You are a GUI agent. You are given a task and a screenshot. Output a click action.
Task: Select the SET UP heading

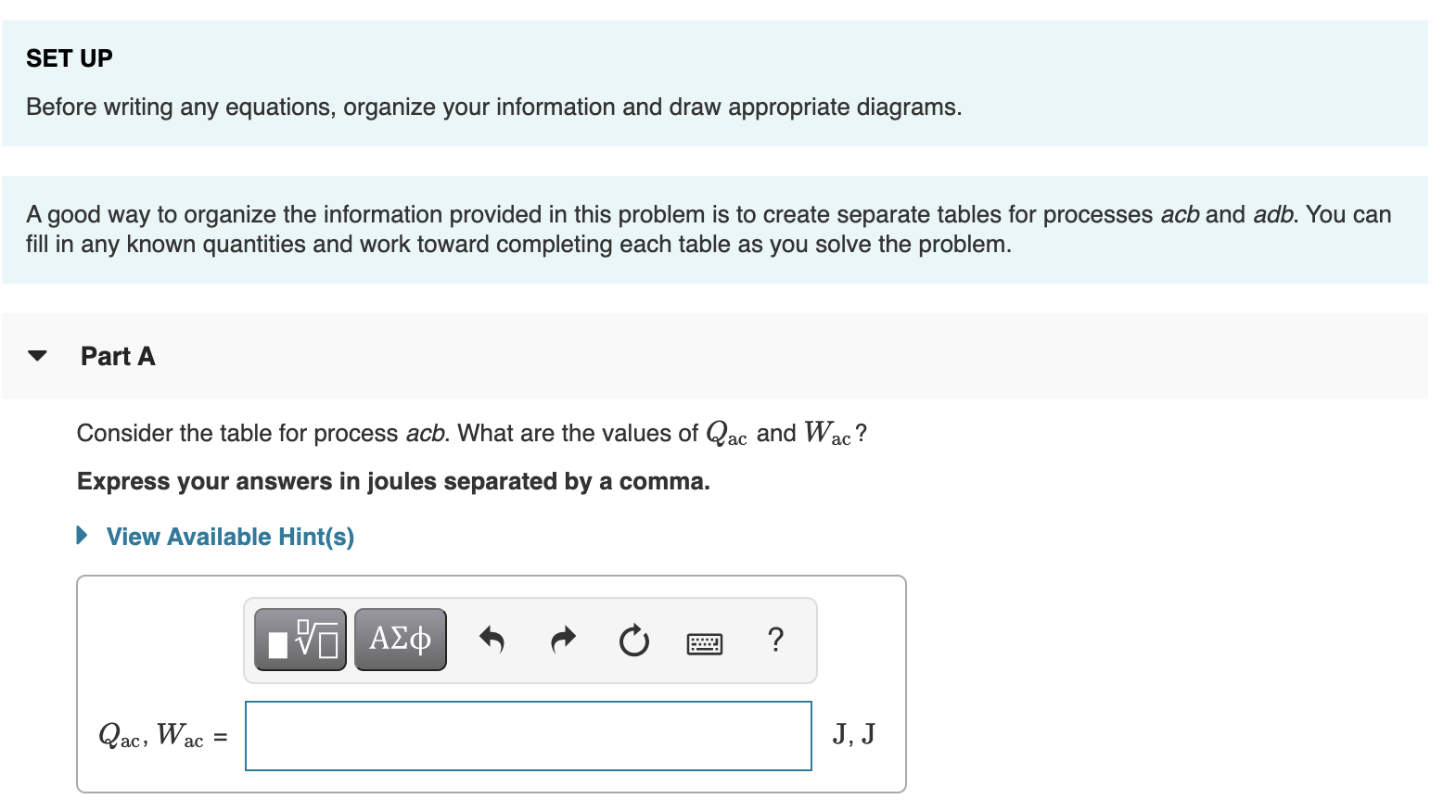70,58
